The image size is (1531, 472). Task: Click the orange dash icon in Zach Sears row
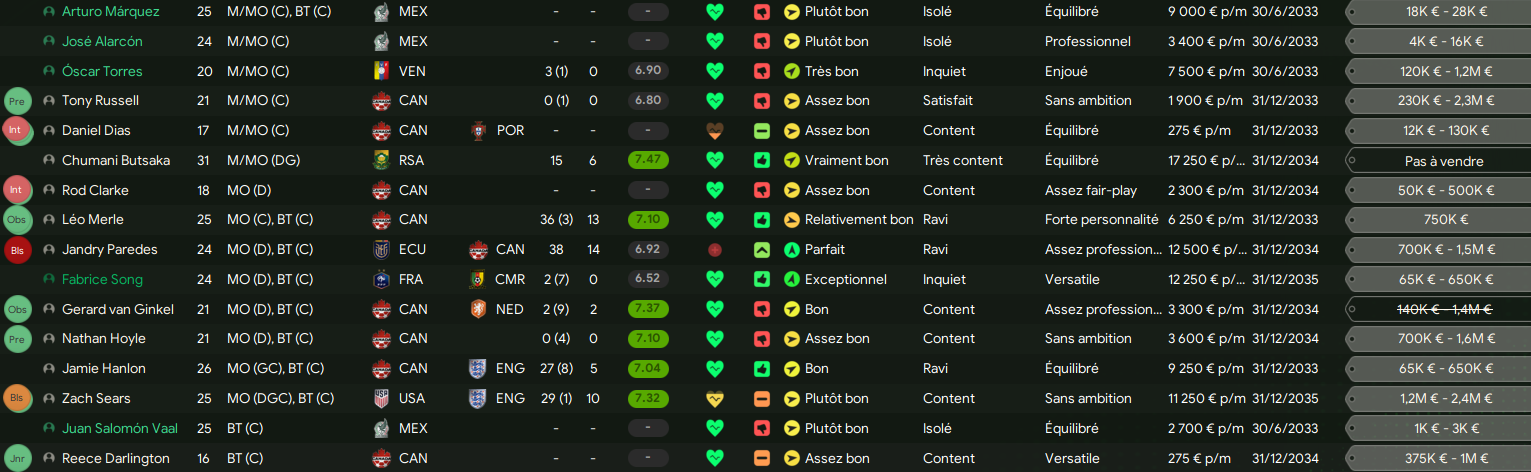tap(762, 398)
